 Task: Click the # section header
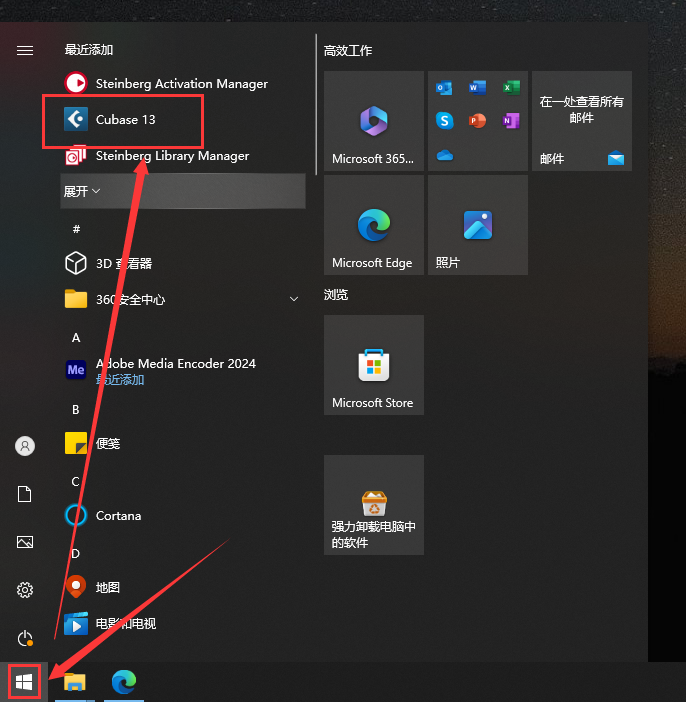[x=76, y=230]
